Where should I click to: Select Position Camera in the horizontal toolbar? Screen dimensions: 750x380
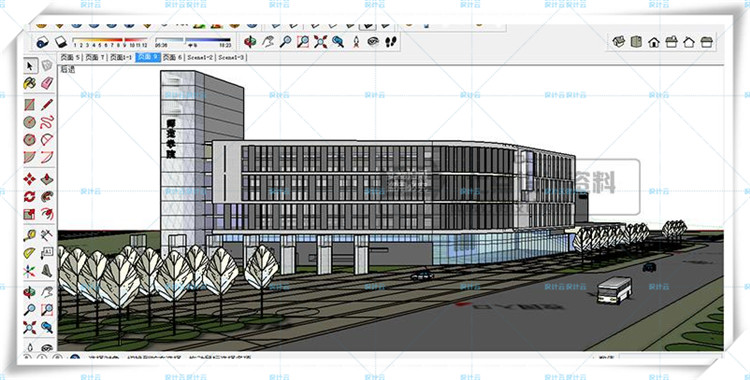[x=356, y=42]
